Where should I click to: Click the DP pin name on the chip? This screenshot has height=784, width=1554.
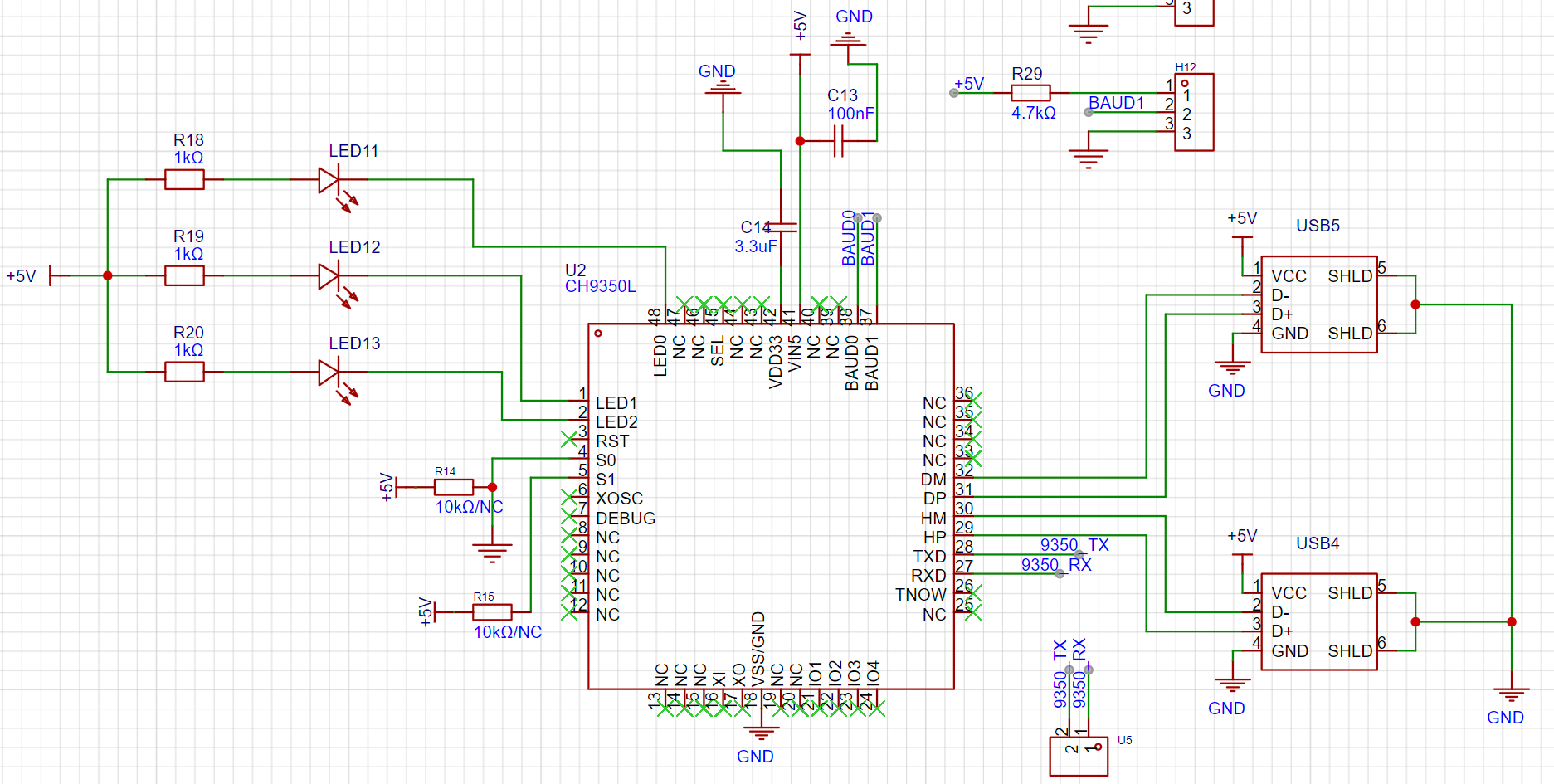(x=935, y=499)
